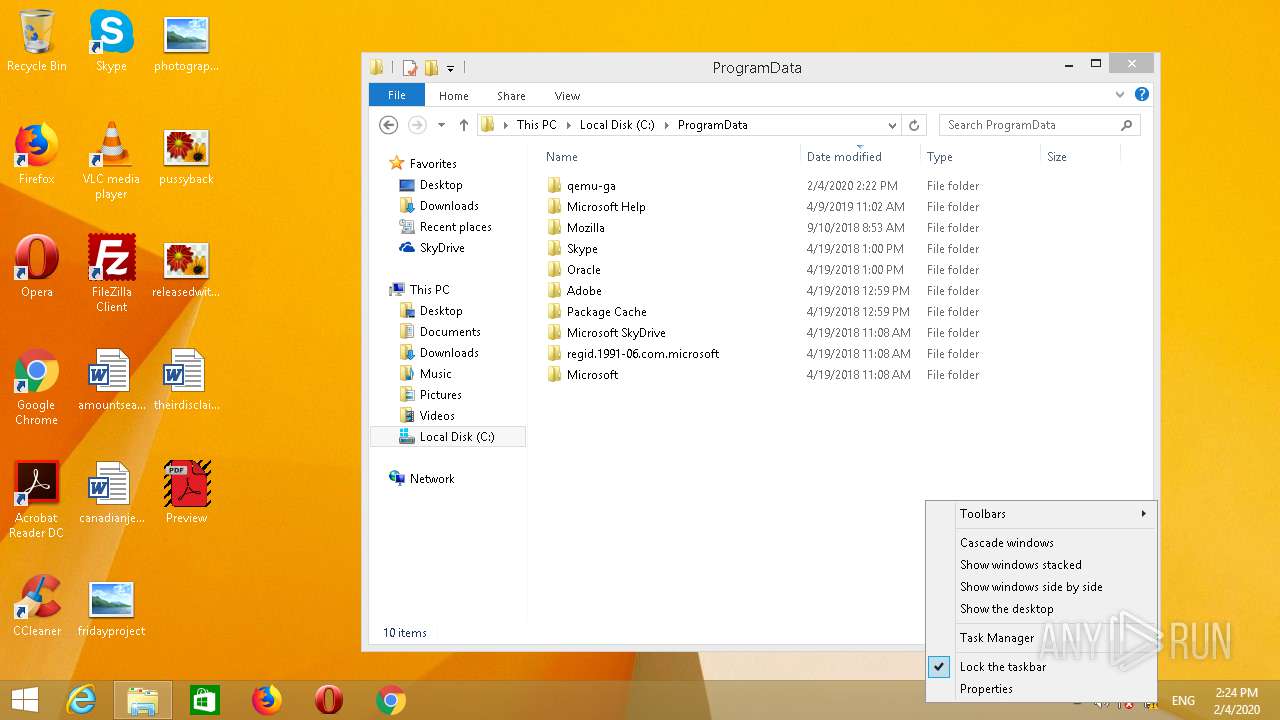Open the dropdown after Local Disk (C:) in path
The width and height of the screenshot is (1280, 720).
click(x=666, y=125)
